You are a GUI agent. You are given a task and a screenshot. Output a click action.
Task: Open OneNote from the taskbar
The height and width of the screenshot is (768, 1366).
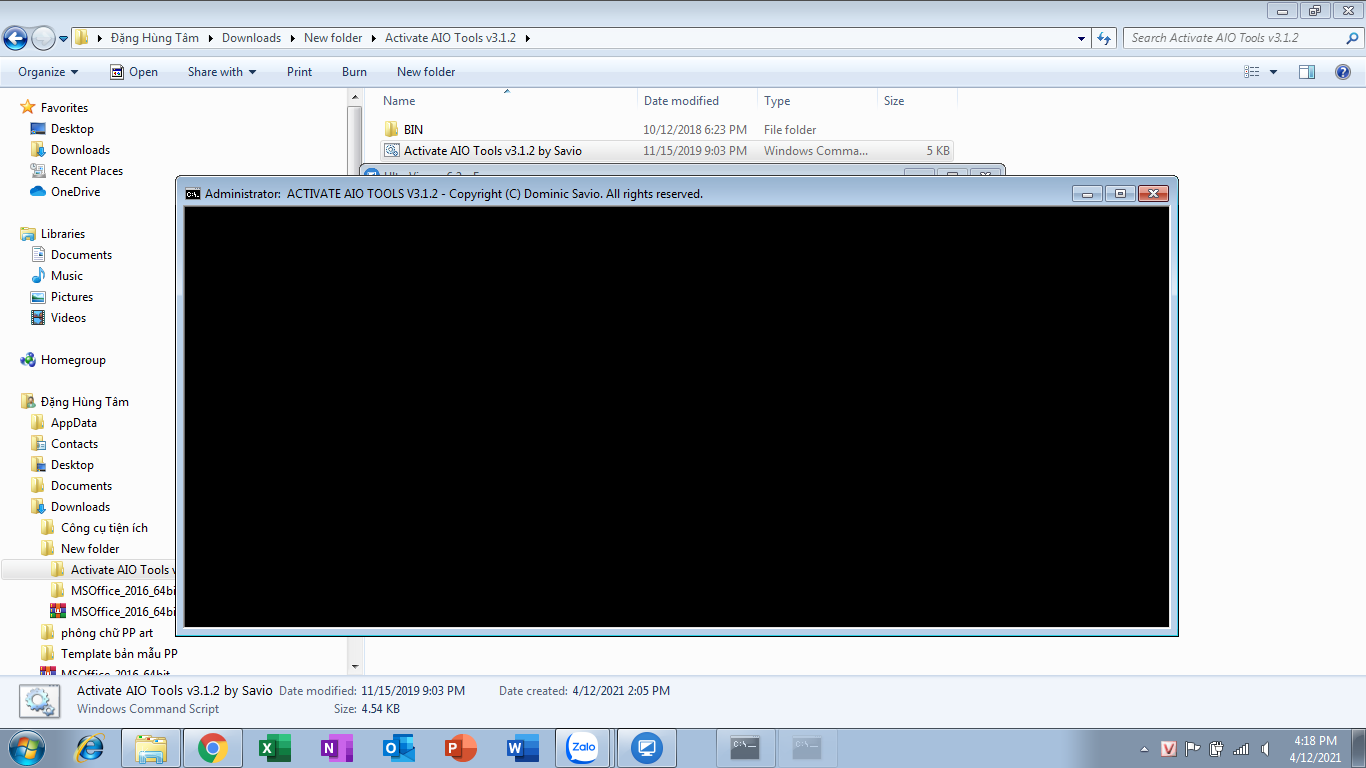pos(336,748)
